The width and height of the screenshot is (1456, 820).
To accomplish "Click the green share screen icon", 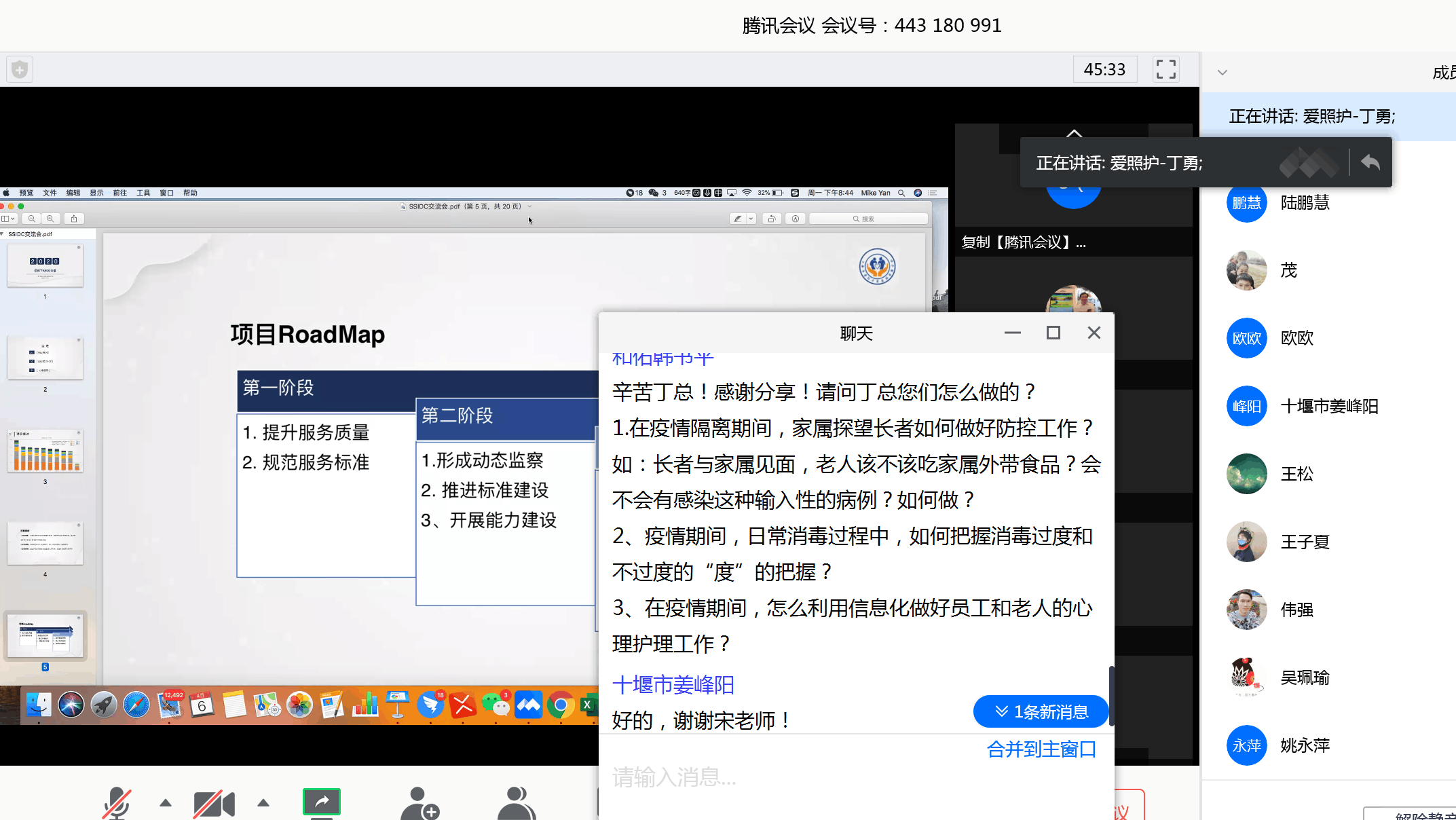I will (x=322, y=802).
